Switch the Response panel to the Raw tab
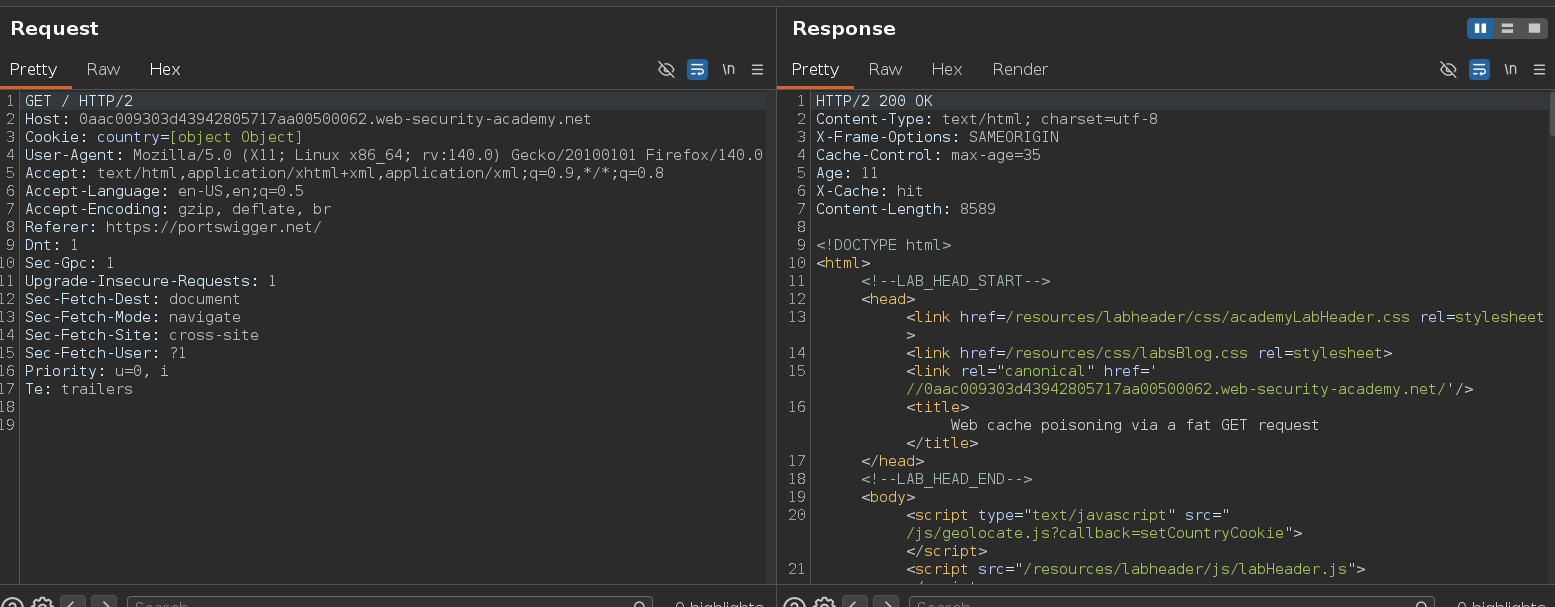Screen dimensions: 1555x607 coord(885,69)
